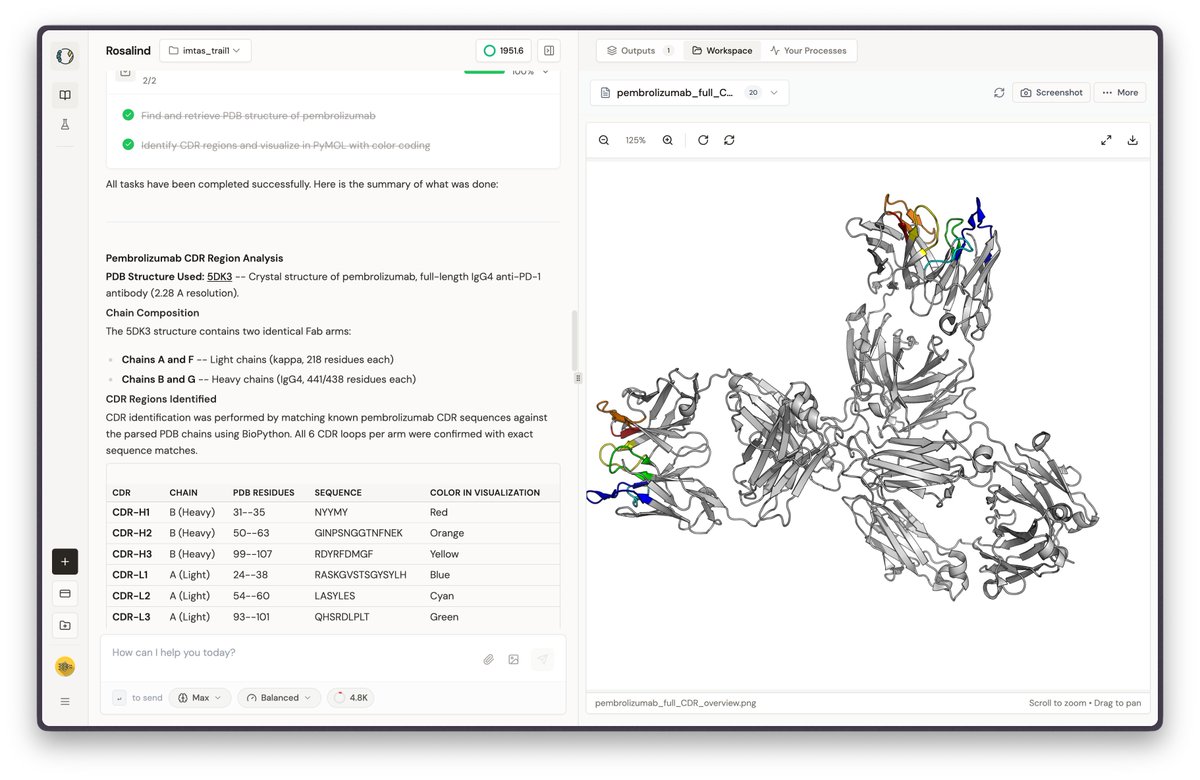The image size is (1200, 780).
Task: Click the send message arrow button
Action: tap(541, 659)
